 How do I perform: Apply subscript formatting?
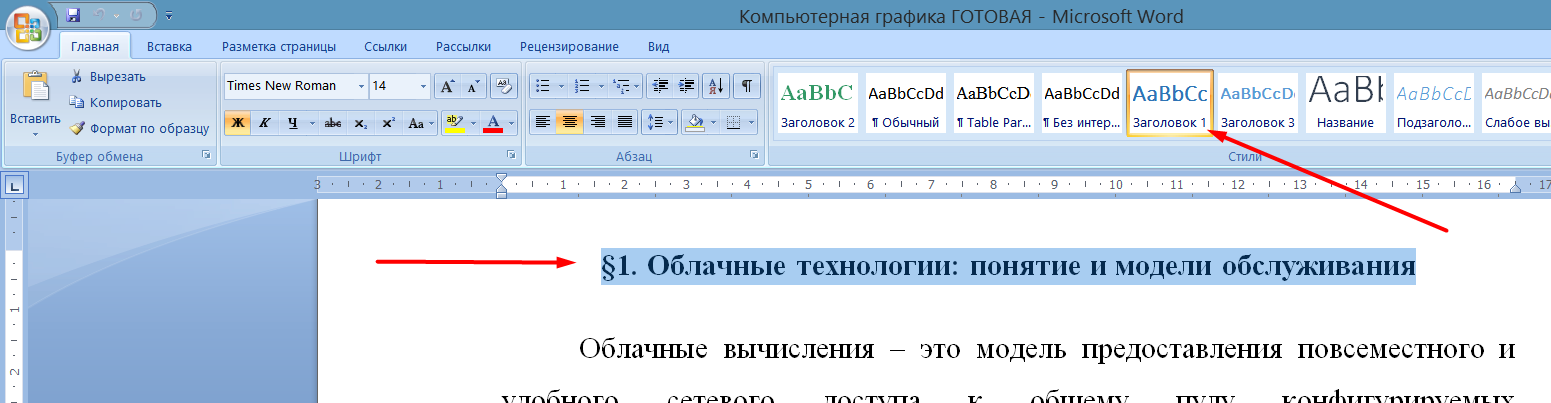(361, 123)
